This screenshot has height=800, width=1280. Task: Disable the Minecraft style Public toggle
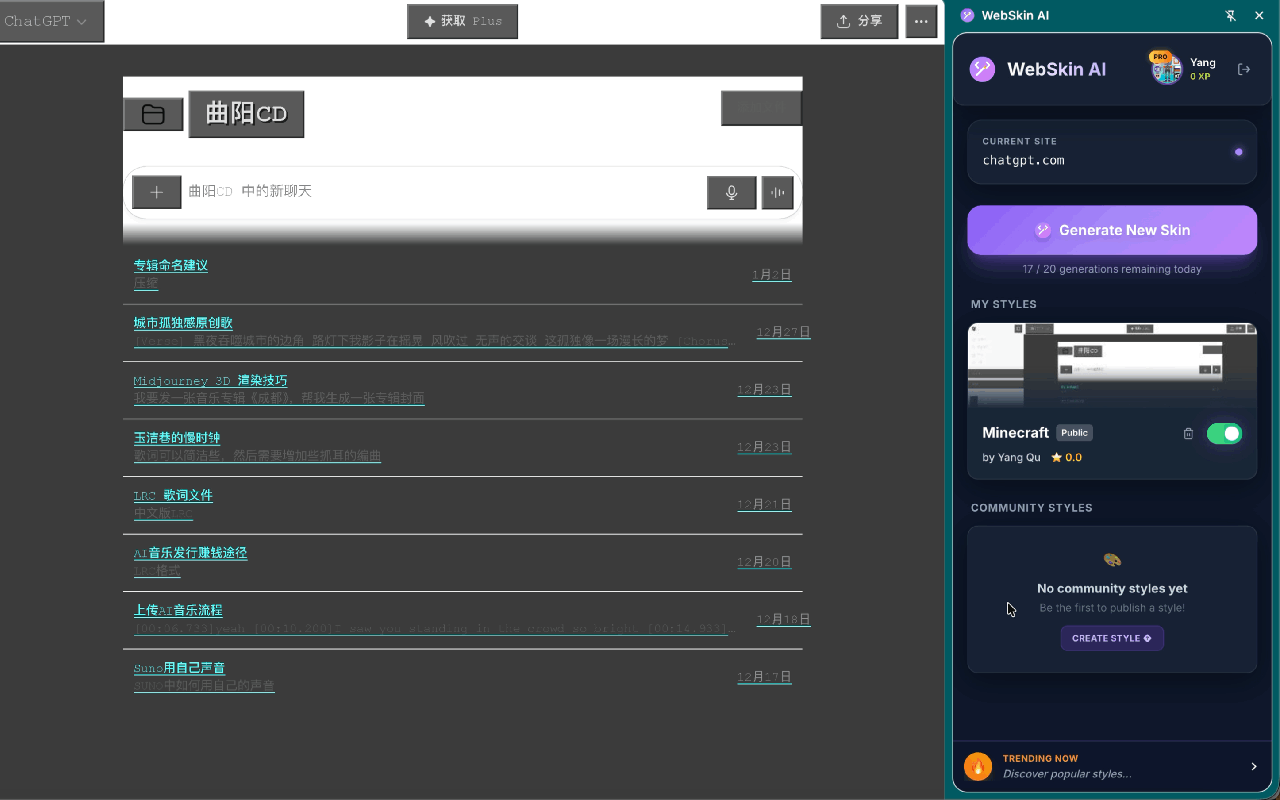pos(1224,432)
